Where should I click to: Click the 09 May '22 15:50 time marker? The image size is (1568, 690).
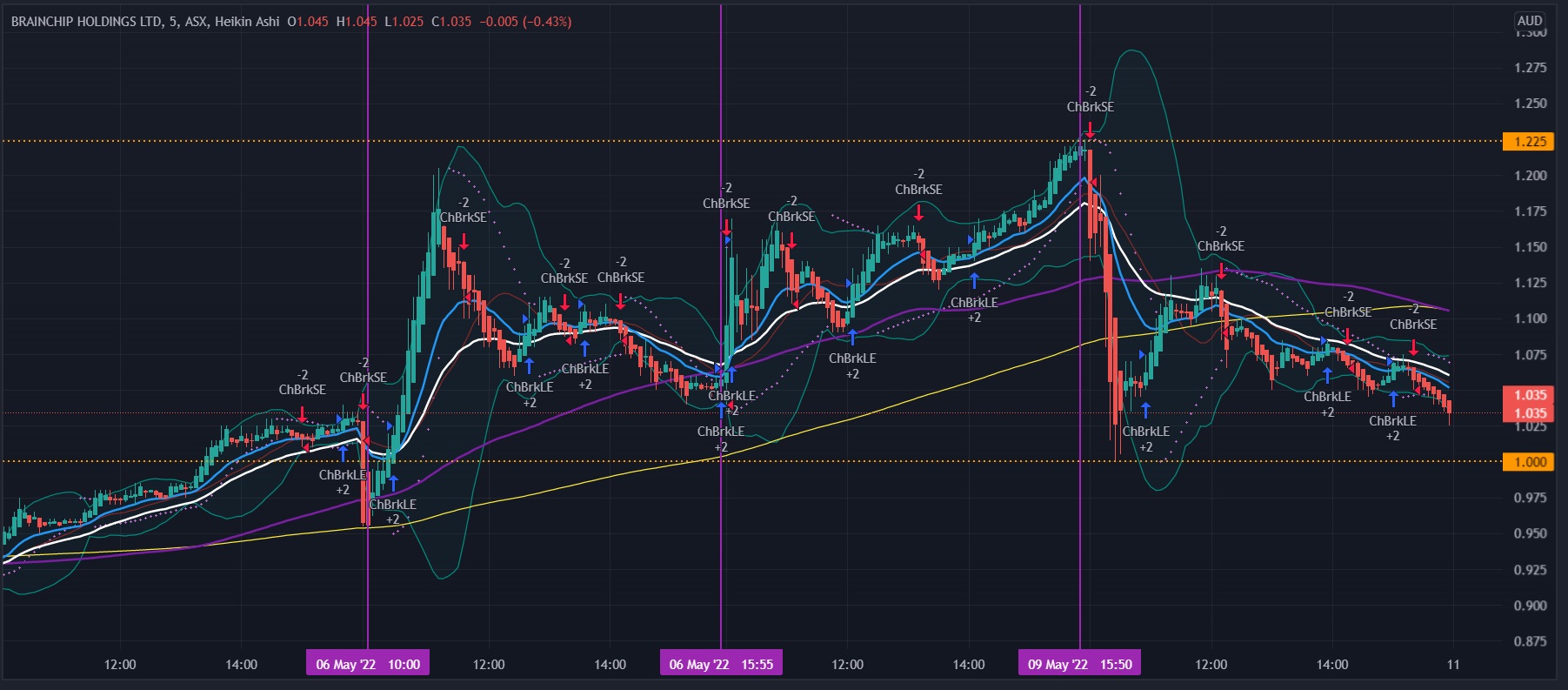(1080, 664)
